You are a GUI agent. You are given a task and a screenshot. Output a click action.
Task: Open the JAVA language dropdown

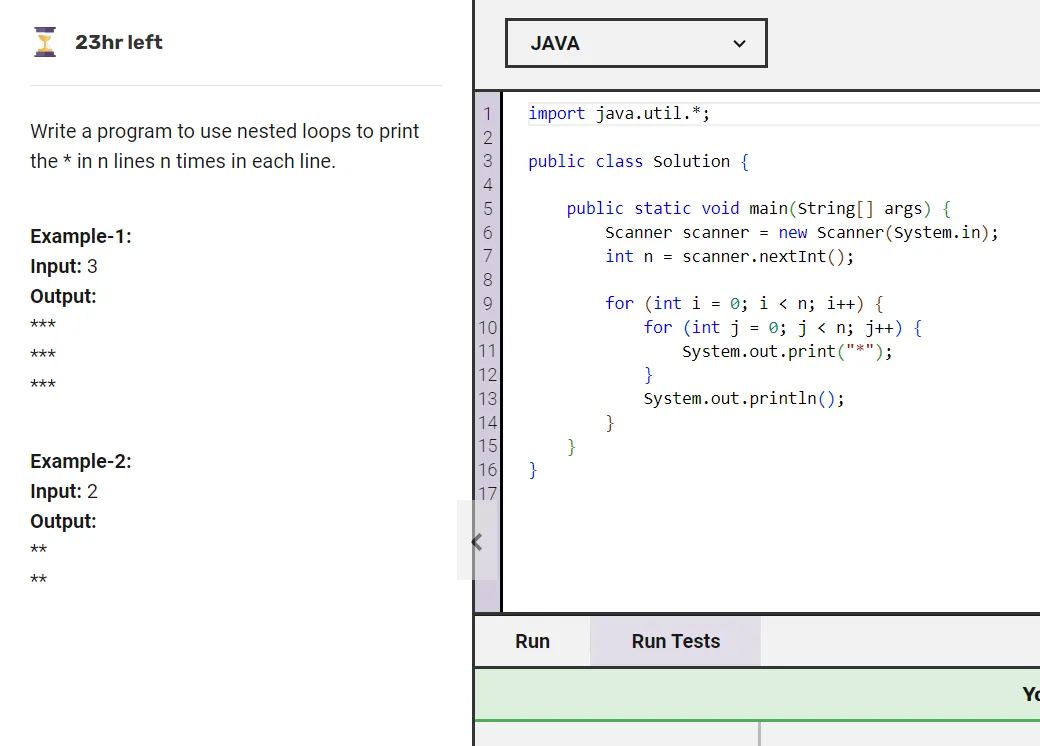click(636, 43)
